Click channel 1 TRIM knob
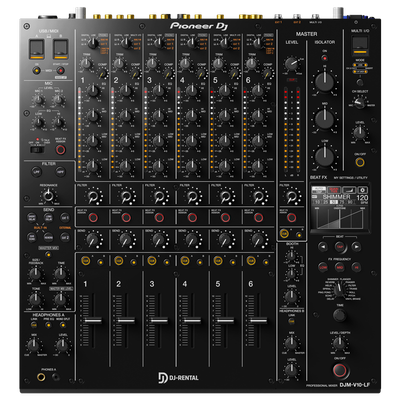Viewport: 400px width, 400px height. 86,63
